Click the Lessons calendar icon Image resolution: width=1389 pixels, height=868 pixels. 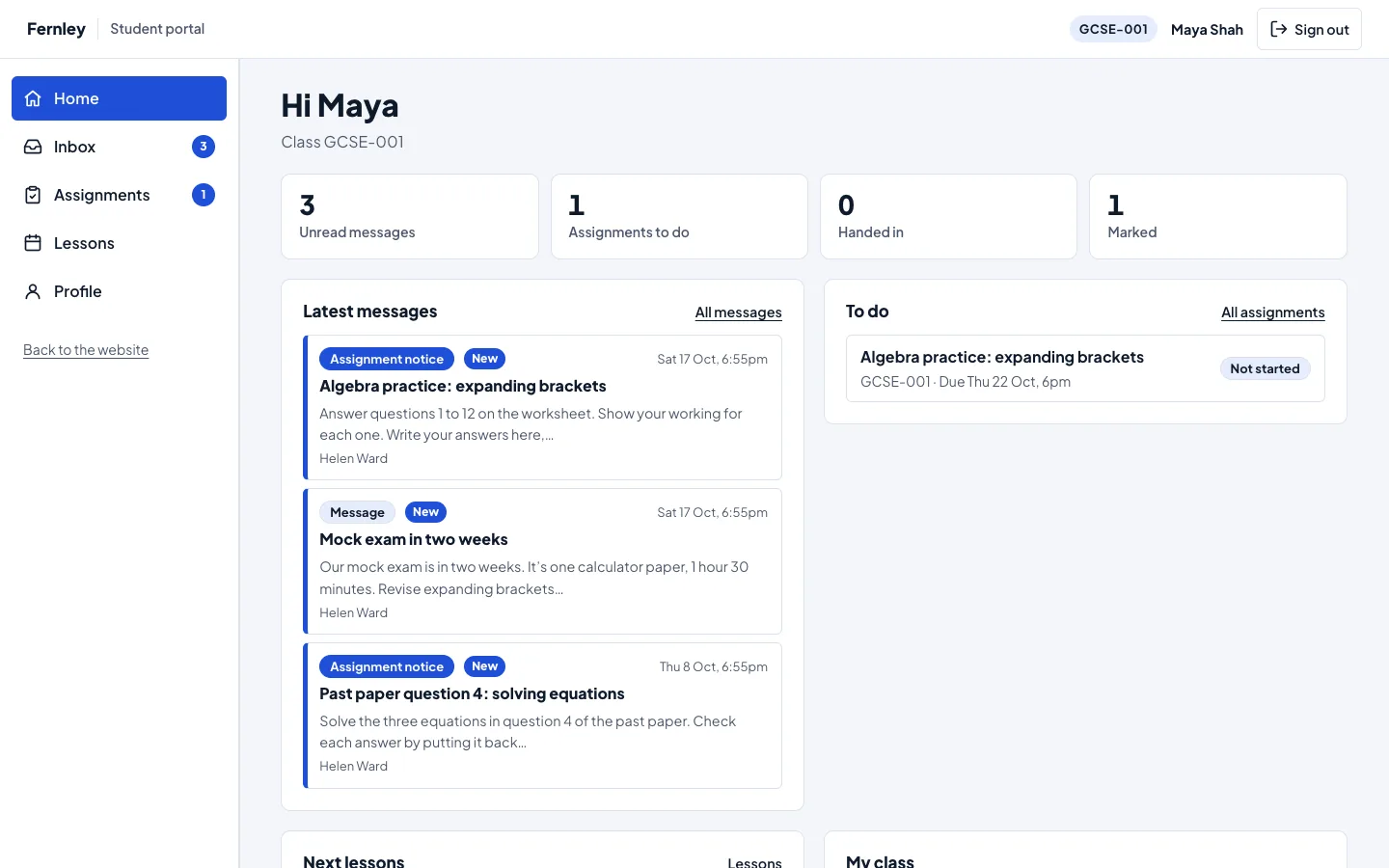33,243
